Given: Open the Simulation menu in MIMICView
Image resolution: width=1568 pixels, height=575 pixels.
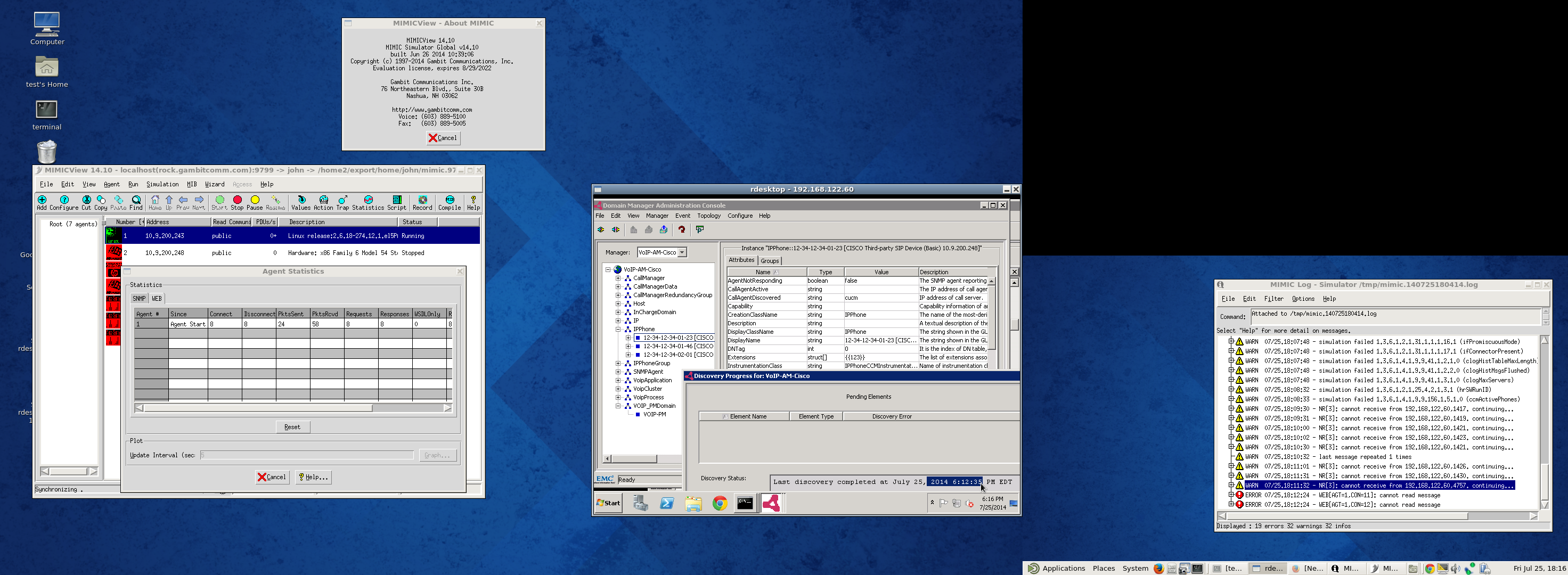Looking at the screenshot, I should pyautogui.click(x=162, y=184).
